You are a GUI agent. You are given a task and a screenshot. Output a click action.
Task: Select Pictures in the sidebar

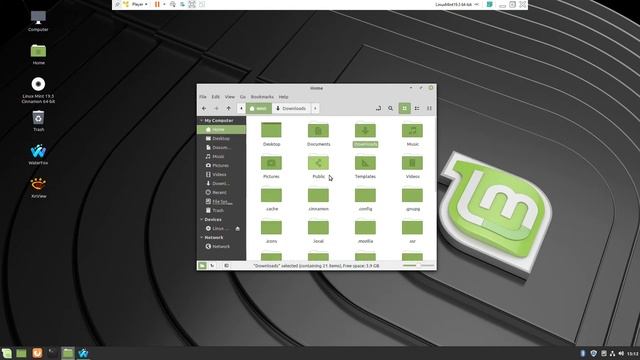pyautogui.click(x=221, y=165)
